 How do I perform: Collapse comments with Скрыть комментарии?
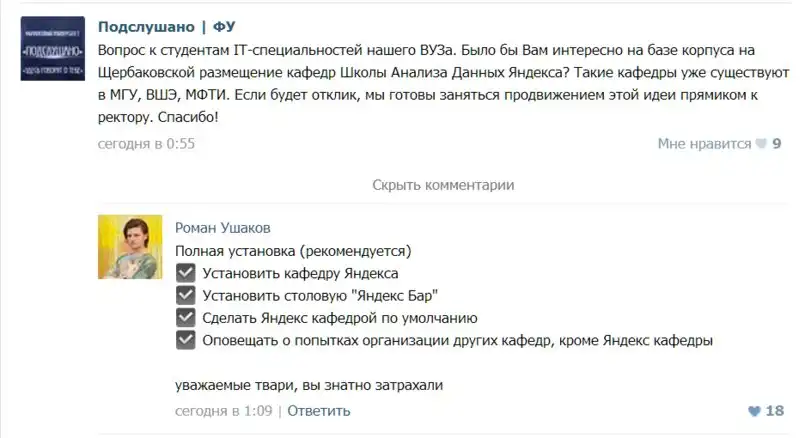(442, 185)
